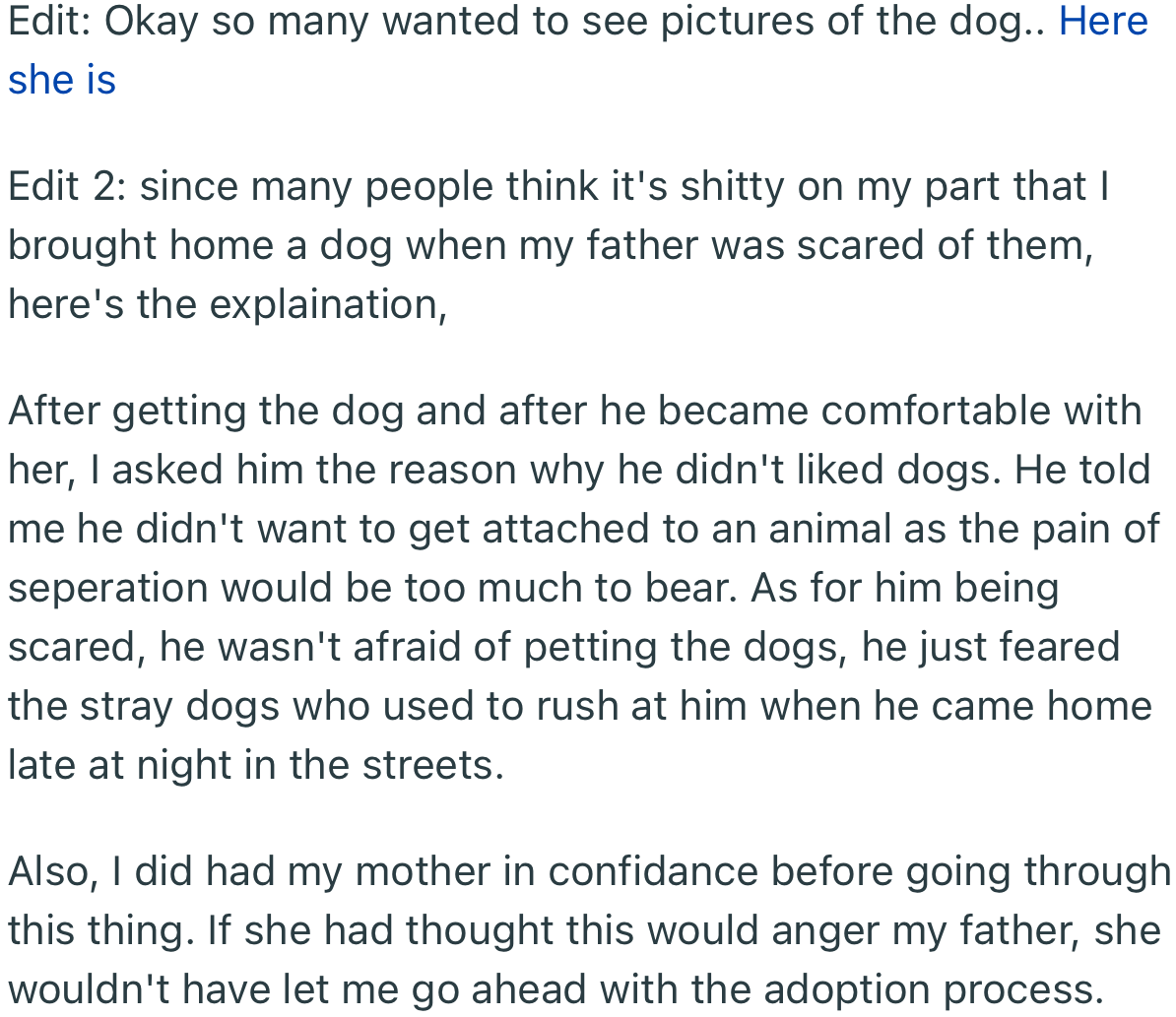This screenshot has width=1176, height=1017.
Task: Click the "she is" link text
Action: click(x=62, y=81)
